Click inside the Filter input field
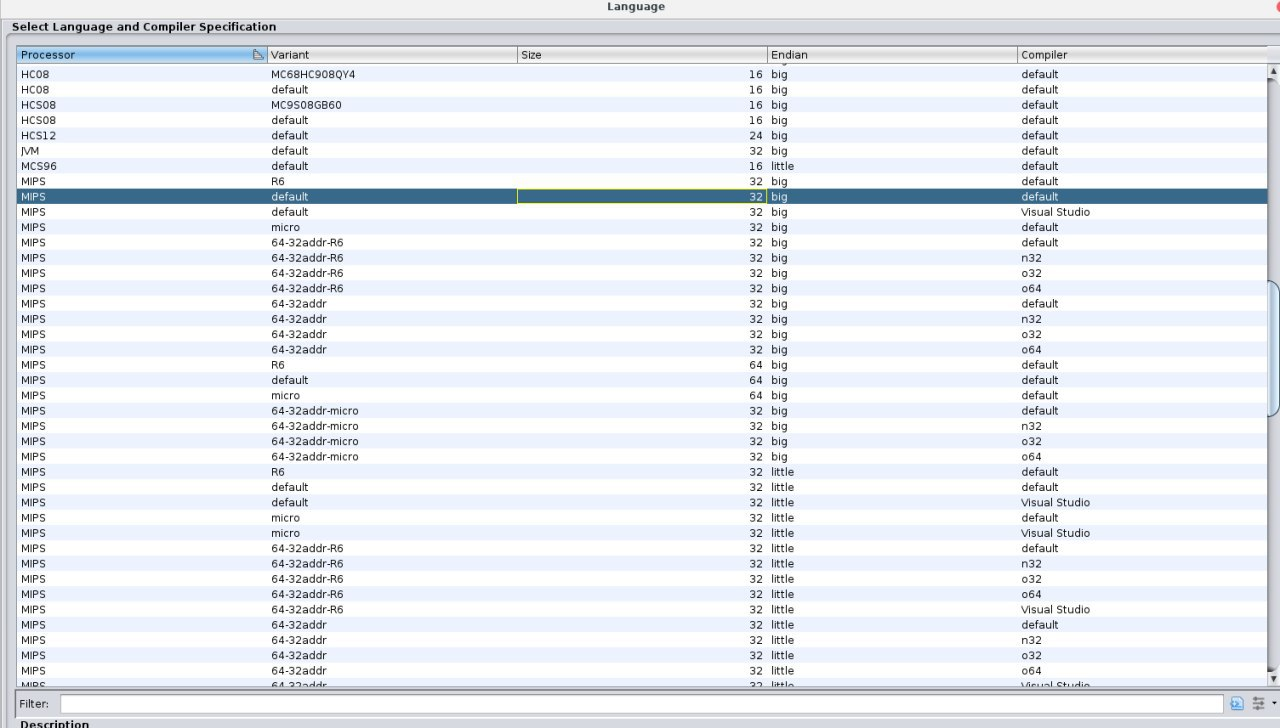Viewport: 1280px width, 728px height. point(640,703)
